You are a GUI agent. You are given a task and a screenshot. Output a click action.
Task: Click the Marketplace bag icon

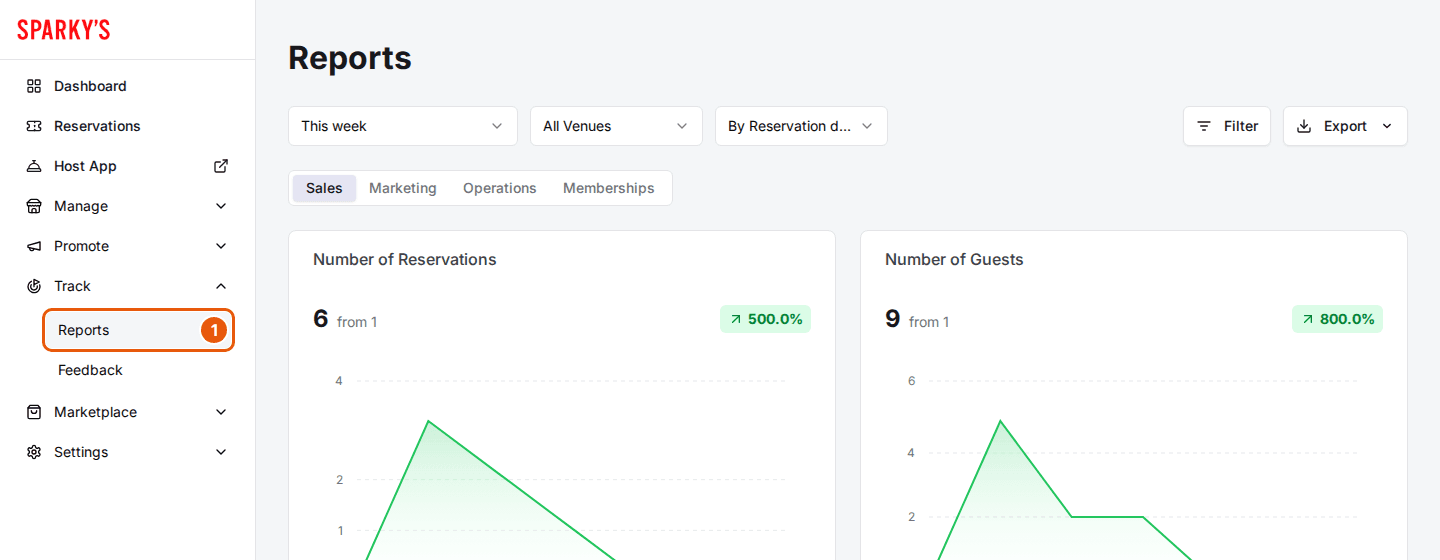click(x=34, y=412)
